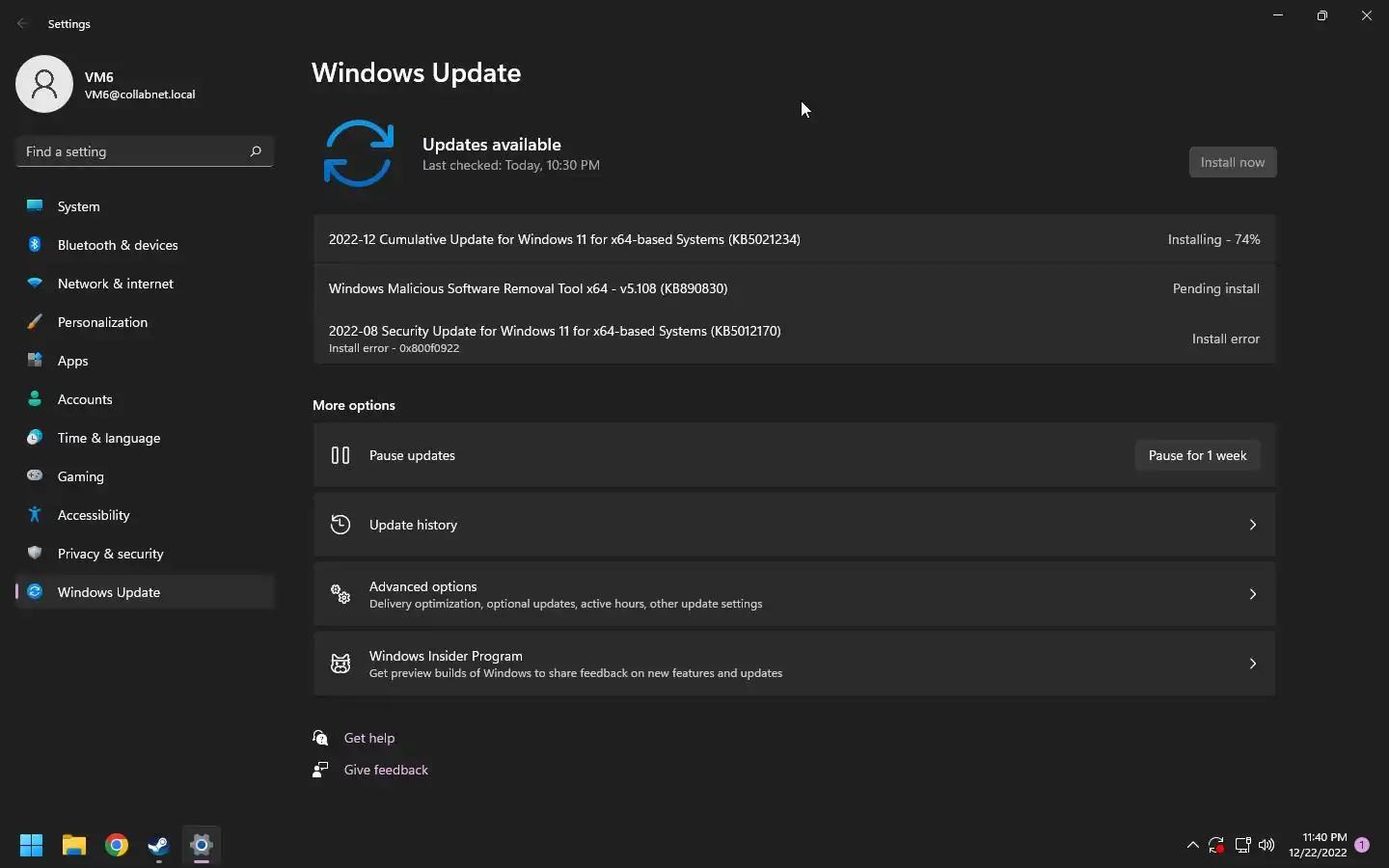Click the Advanced options gears icon
This screenshot has height=868, width=1389.
(340, 594)
